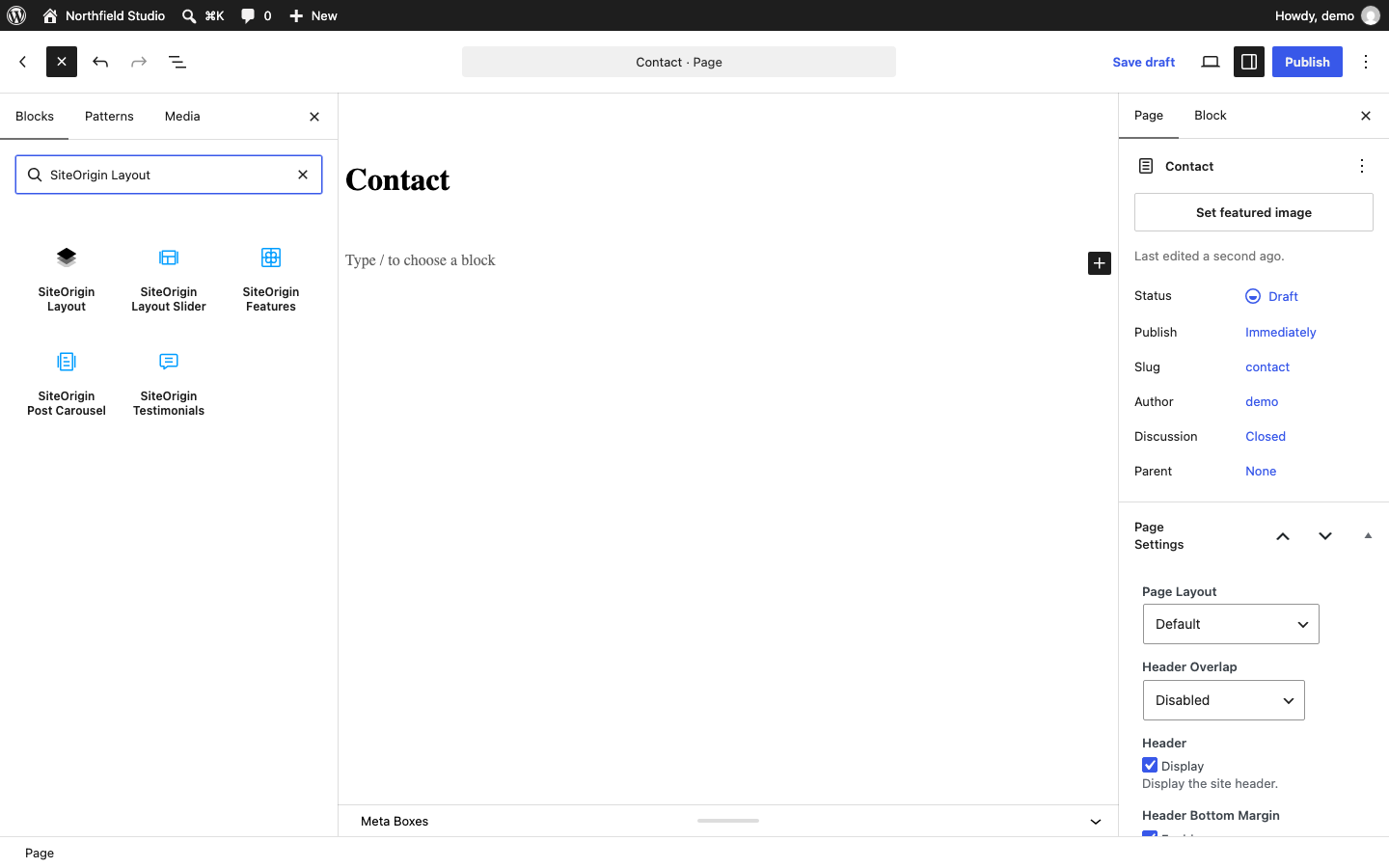Change publish date from Immediately
The width and height of the screenshot is (1389, 868).
click(1281, 332)
